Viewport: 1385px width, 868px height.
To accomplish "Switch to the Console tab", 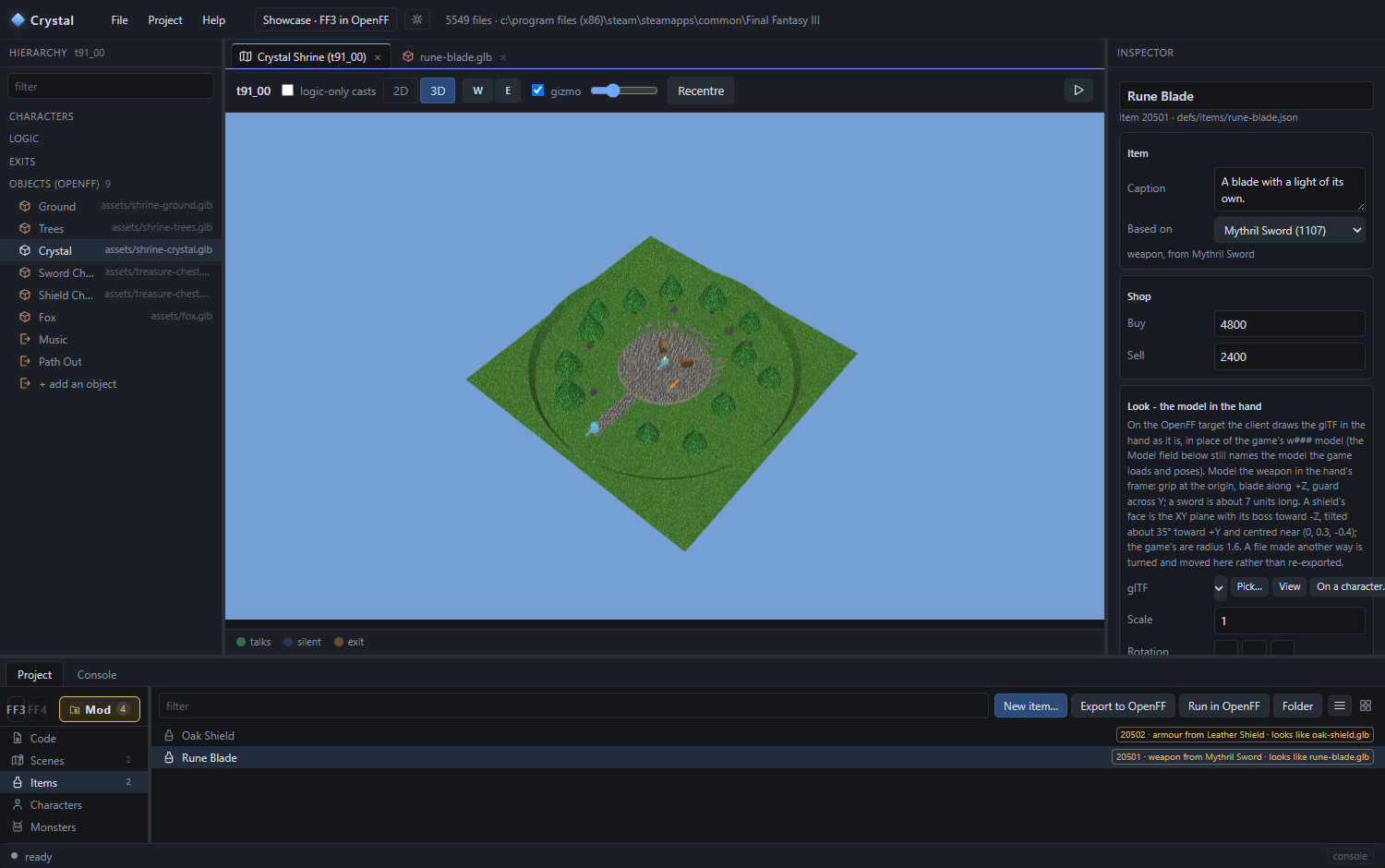I will (97, 675).
